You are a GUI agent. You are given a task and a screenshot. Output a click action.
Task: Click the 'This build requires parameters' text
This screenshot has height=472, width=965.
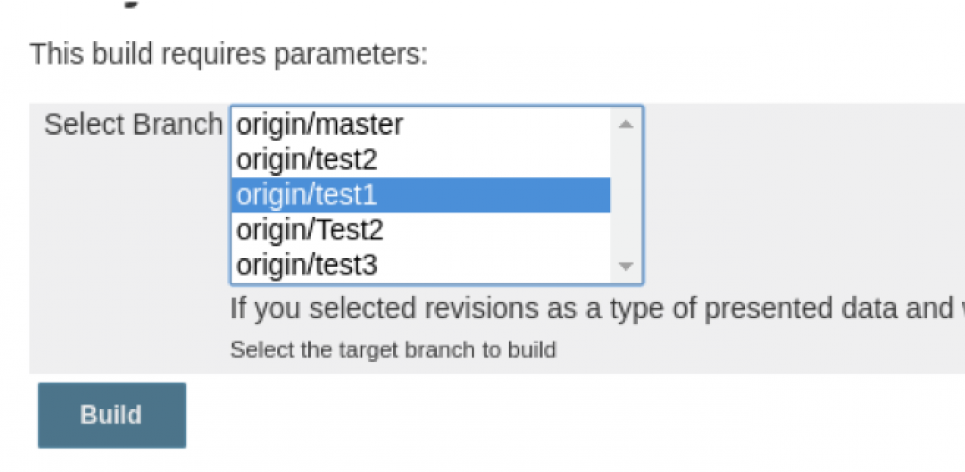(x=228, y=53)
